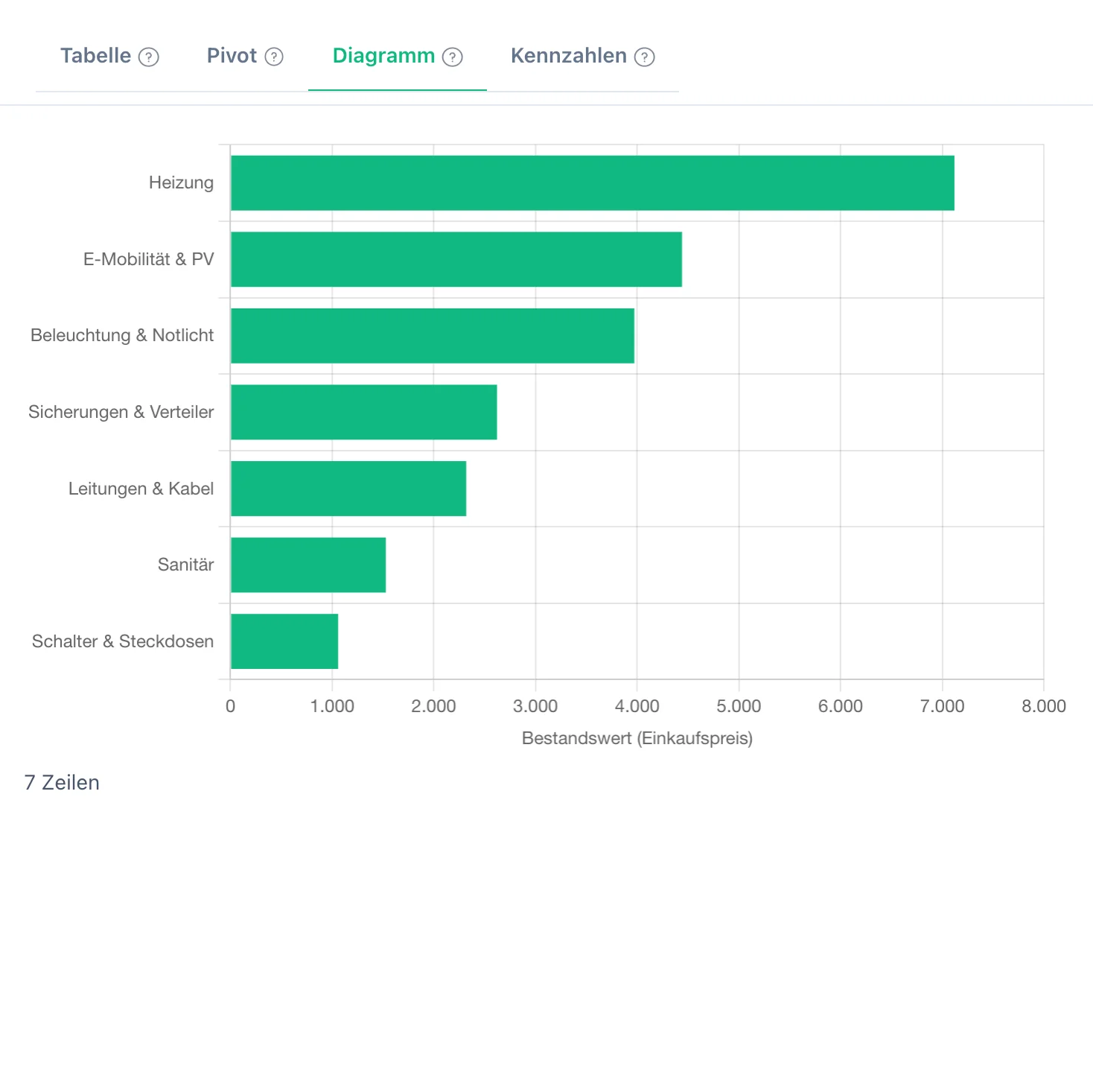Click the 8.000 x-axis tick label
The width and height of the screenshot is (1093, 1092).
pyautogui.click(x=1044, y=706)
